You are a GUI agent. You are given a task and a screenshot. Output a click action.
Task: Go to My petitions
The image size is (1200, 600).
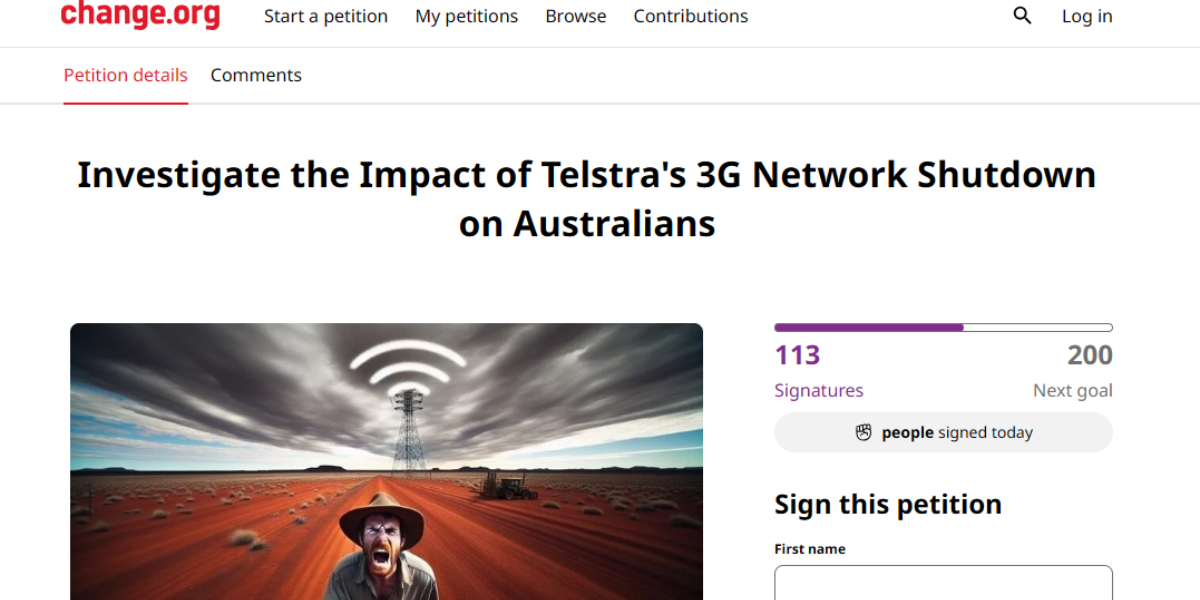point(467,16)
